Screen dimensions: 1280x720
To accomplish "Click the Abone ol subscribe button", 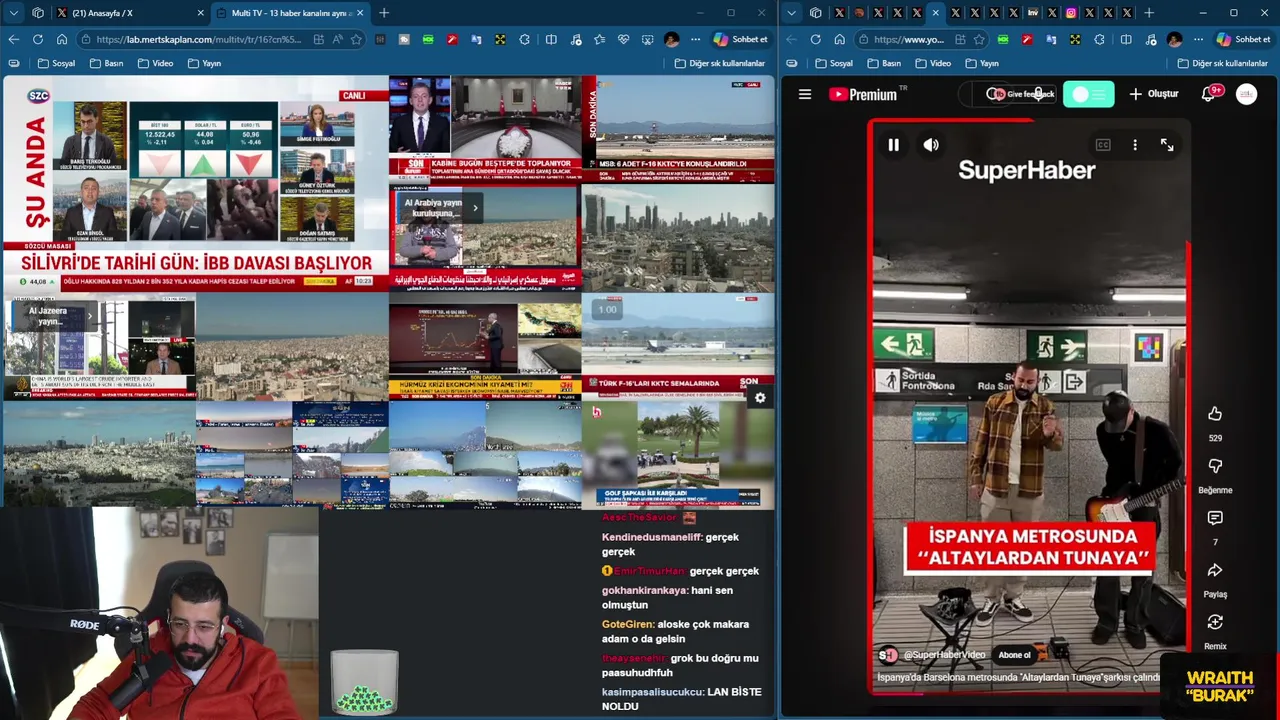I will [x=1014, y=655].
